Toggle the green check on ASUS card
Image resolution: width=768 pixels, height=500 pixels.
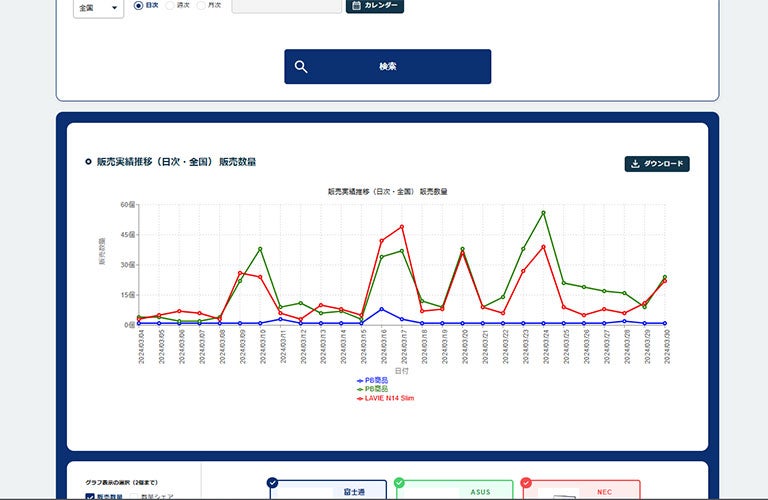(x=399, y=483)
